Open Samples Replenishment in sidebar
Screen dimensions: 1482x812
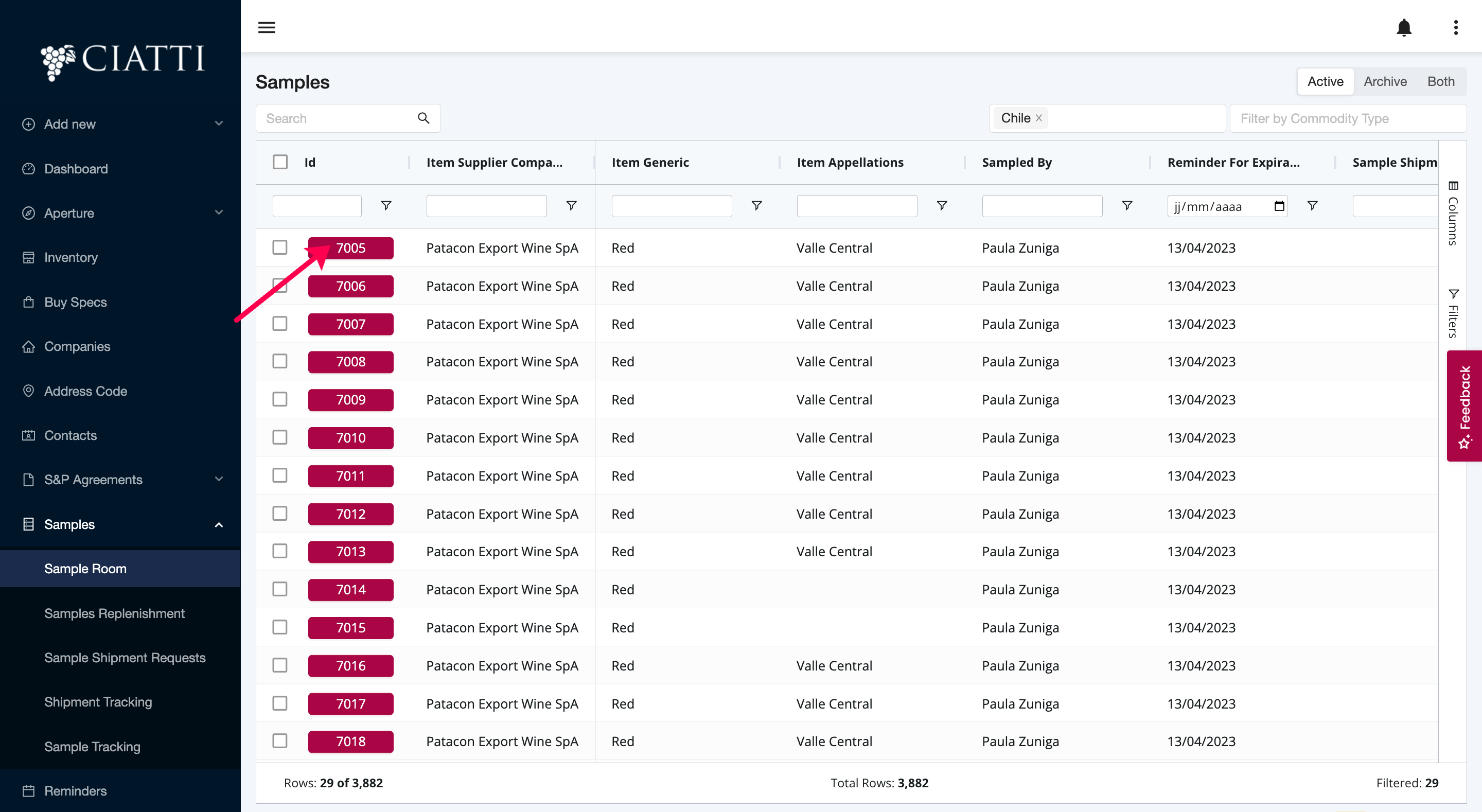pos(114,613)
